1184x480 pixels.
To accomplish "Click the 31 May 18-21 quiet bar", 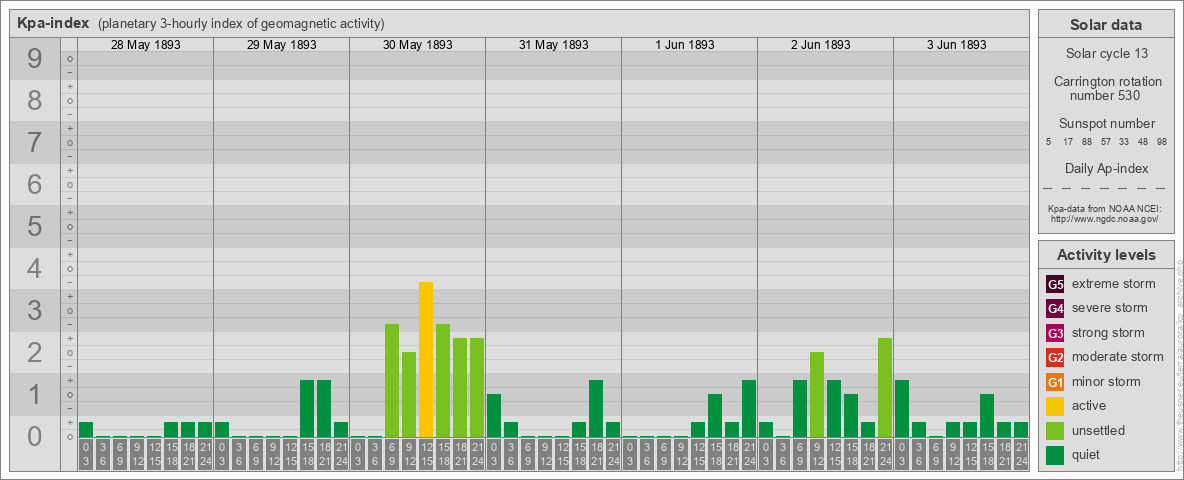I will 596,408.
